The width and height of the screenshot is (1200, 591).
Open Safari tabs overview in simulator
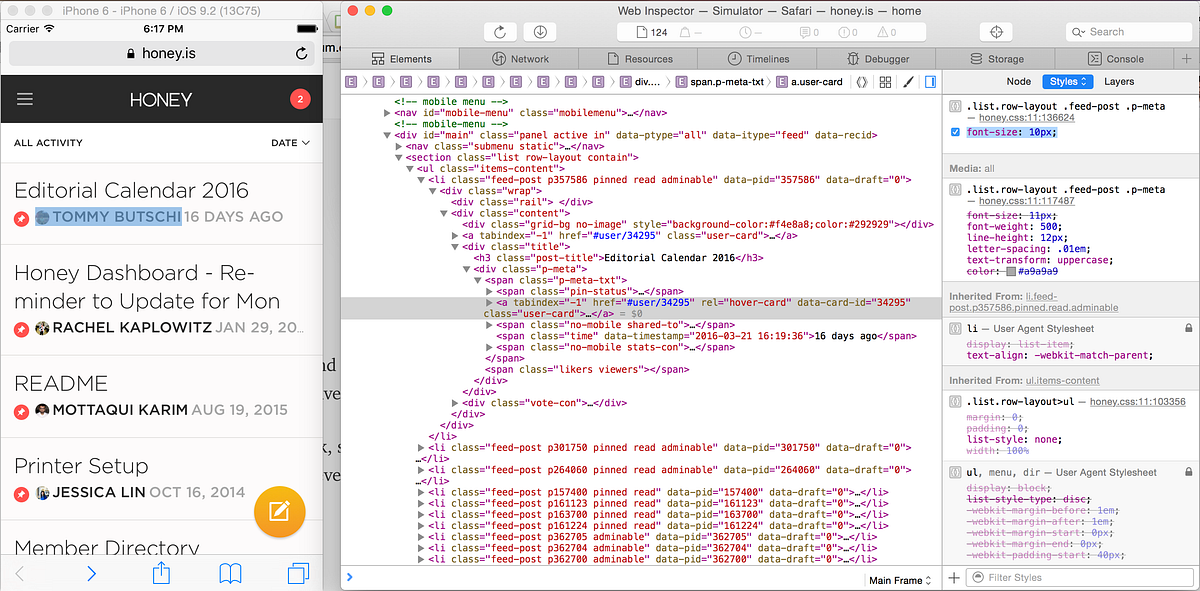(298, 573)
